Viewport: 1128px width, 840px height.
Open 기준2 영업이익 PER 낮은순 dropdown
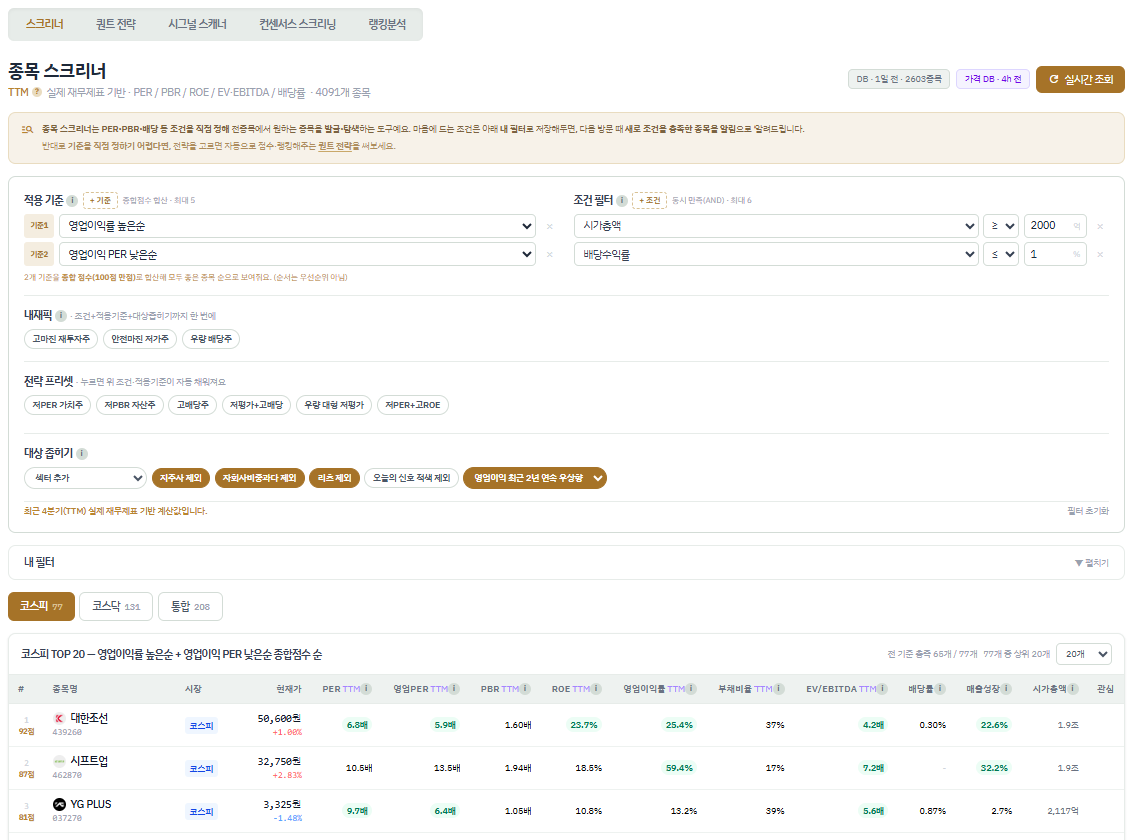(297, 254)
